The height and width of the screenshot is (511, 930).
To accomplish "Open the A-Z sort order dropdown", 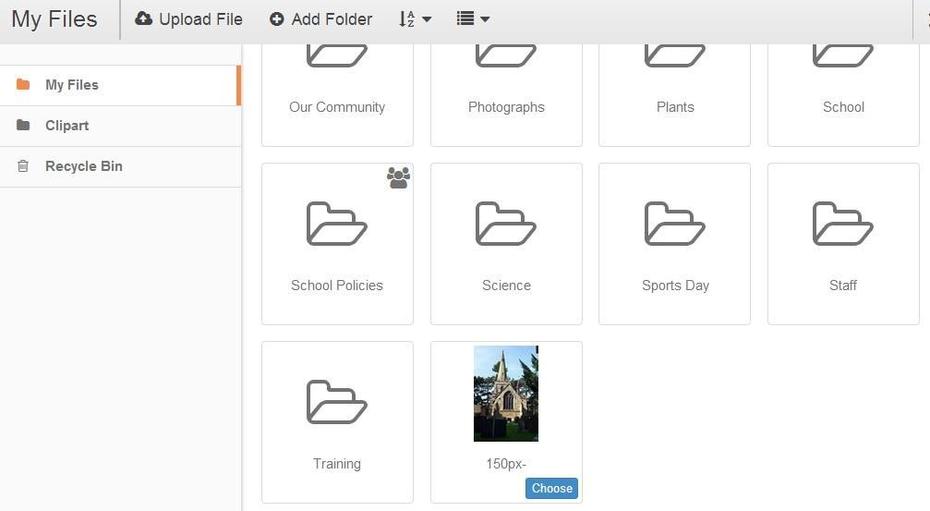I will click(415, 19).
